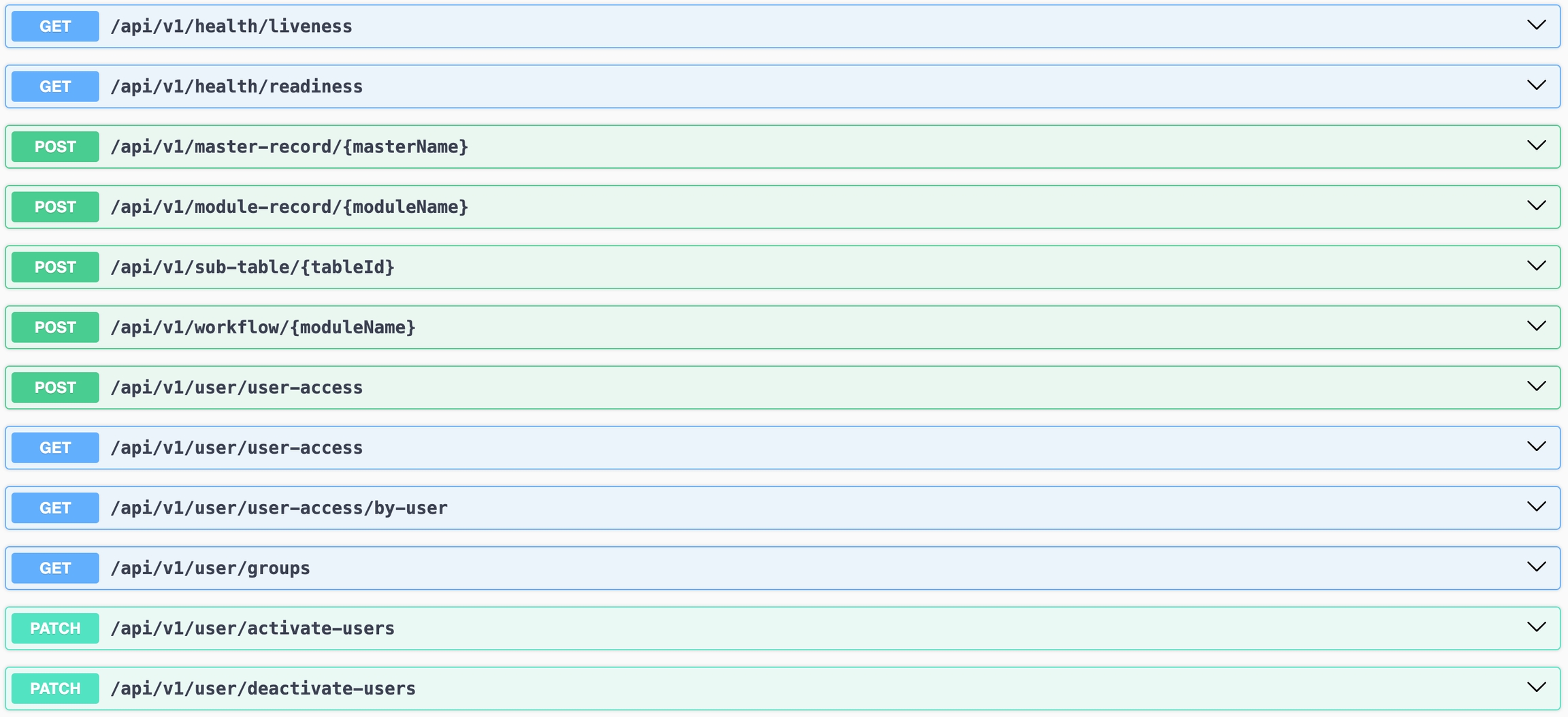Viewport: 1568px width, 717px height.
Task: Toggle chevron for workflow moduleName endpoint
Action: coord(1536,327)
